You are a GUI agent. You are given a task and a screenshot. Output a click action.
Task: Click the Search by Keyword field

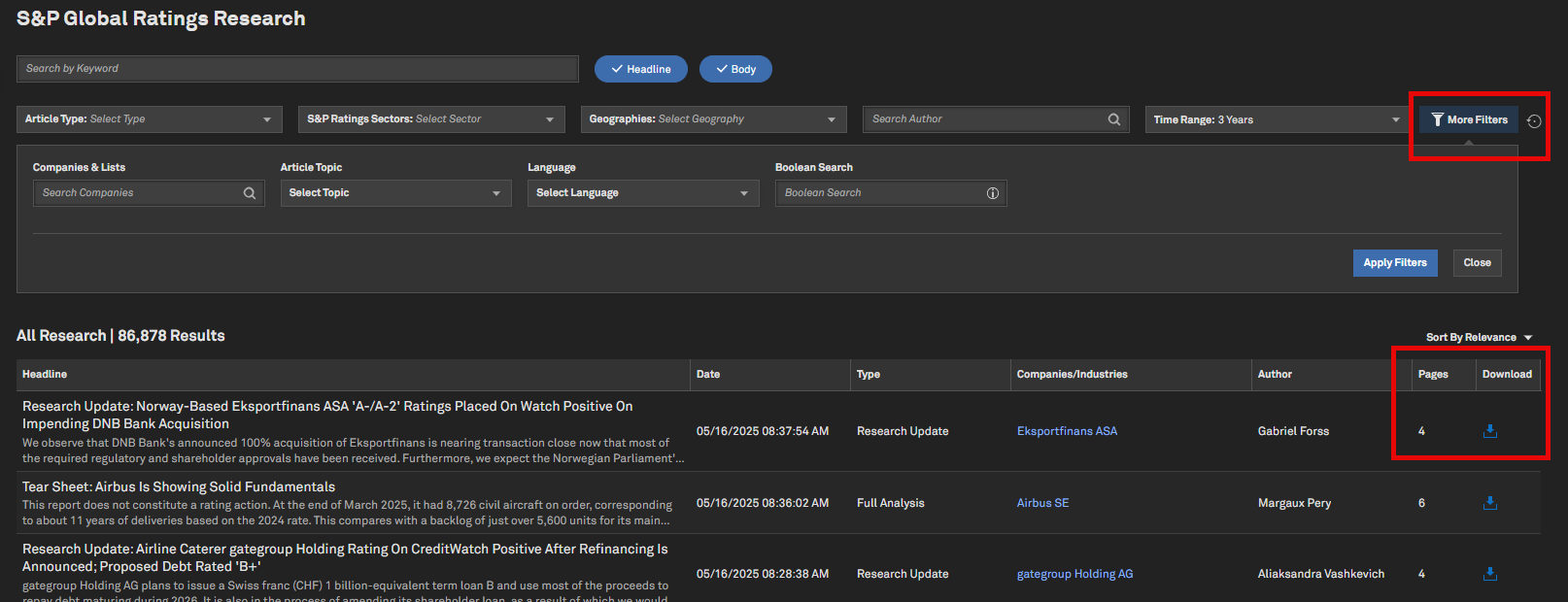[x=297, y=69]
